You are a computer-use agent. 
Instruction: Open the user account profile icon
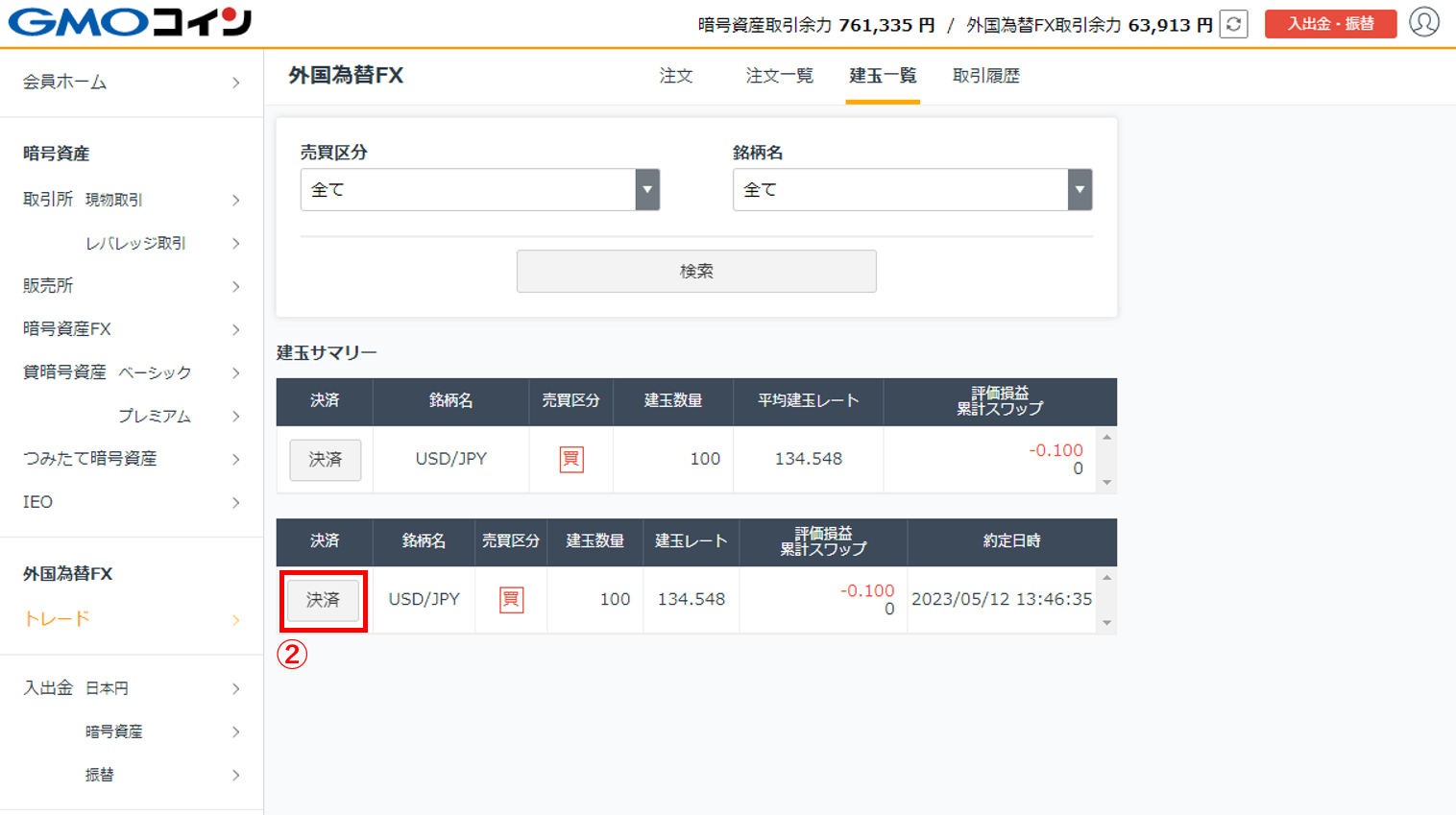[x=1423, y=22]
